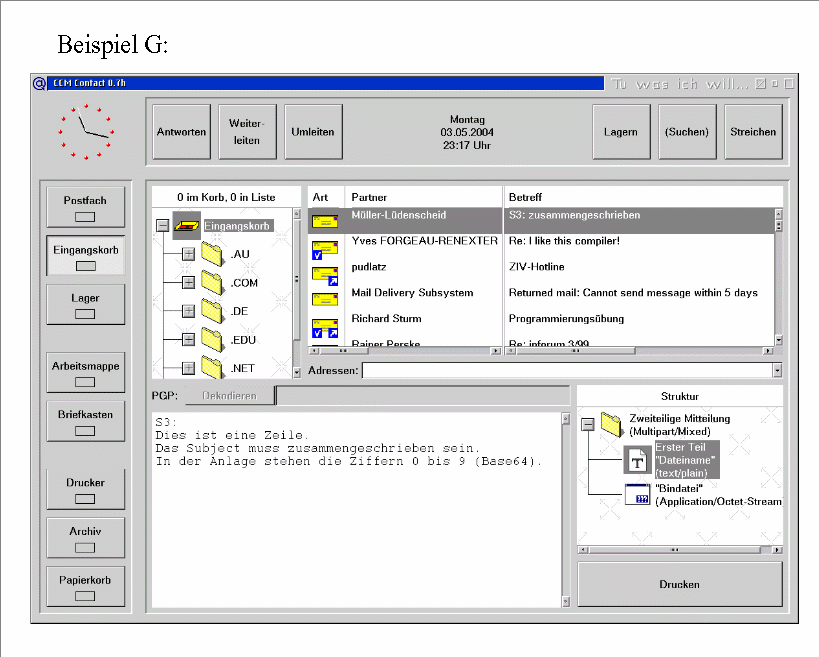This screenshot has height=657, width=819.
Task: Click the text/plain "Erster Teil" document icon
Action: 636,459
